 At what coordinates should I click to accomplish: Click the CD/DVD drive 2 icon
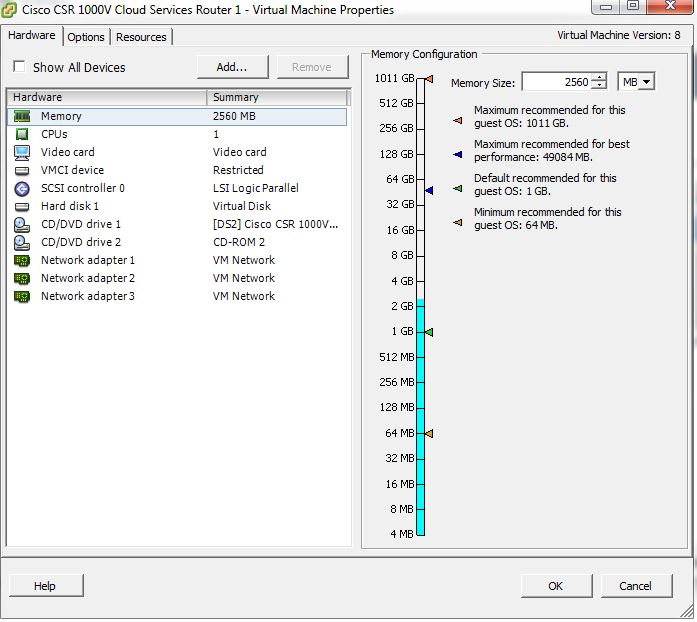click(22, 242)
